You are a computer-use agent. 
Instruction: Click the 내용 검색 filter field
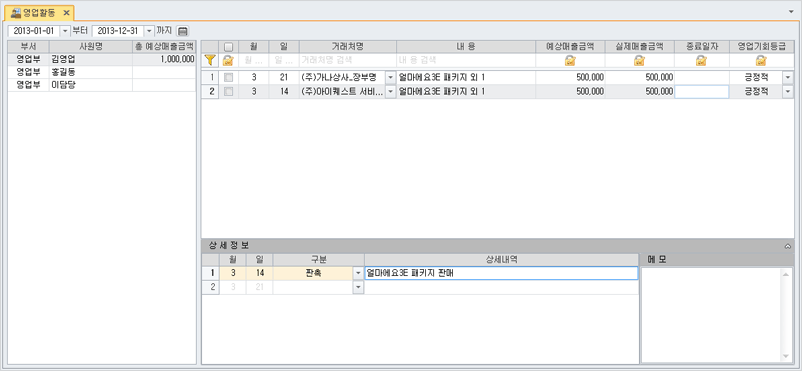pos(466,61)
